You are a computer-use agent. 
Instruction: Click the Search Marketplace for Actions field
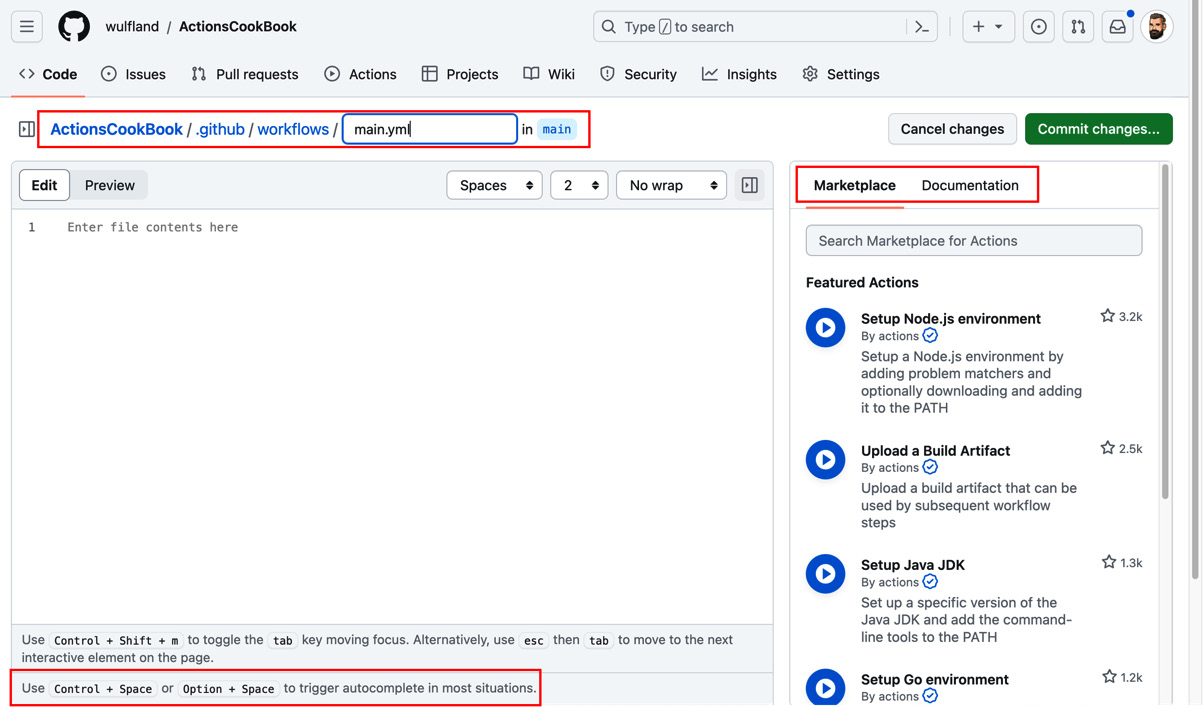[974, 241]
